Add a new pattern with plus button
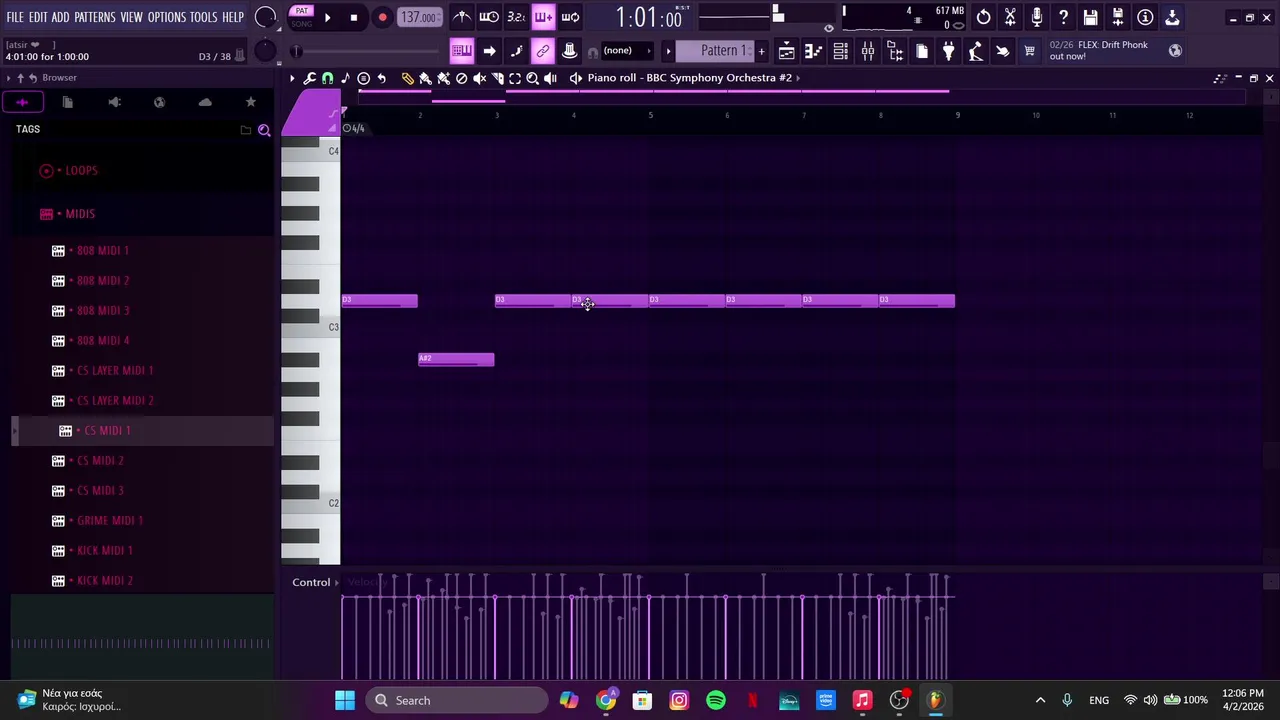The width and height of the screenshot is (1280, 720). click(x=761, y=51)
